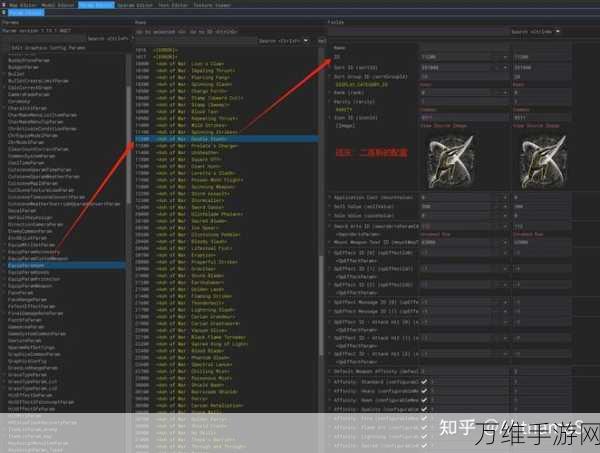Edit the ID value field 11200
Image resolution: width=600 pixels, height=453 pixels.
point(455,57)
